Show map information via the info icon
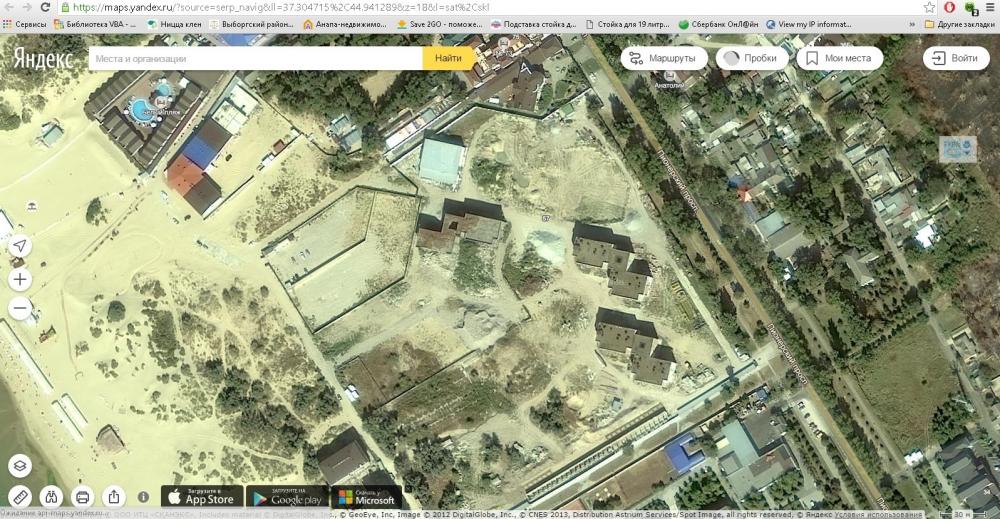This screenshot has width=1000, height=519. point(143,497)
